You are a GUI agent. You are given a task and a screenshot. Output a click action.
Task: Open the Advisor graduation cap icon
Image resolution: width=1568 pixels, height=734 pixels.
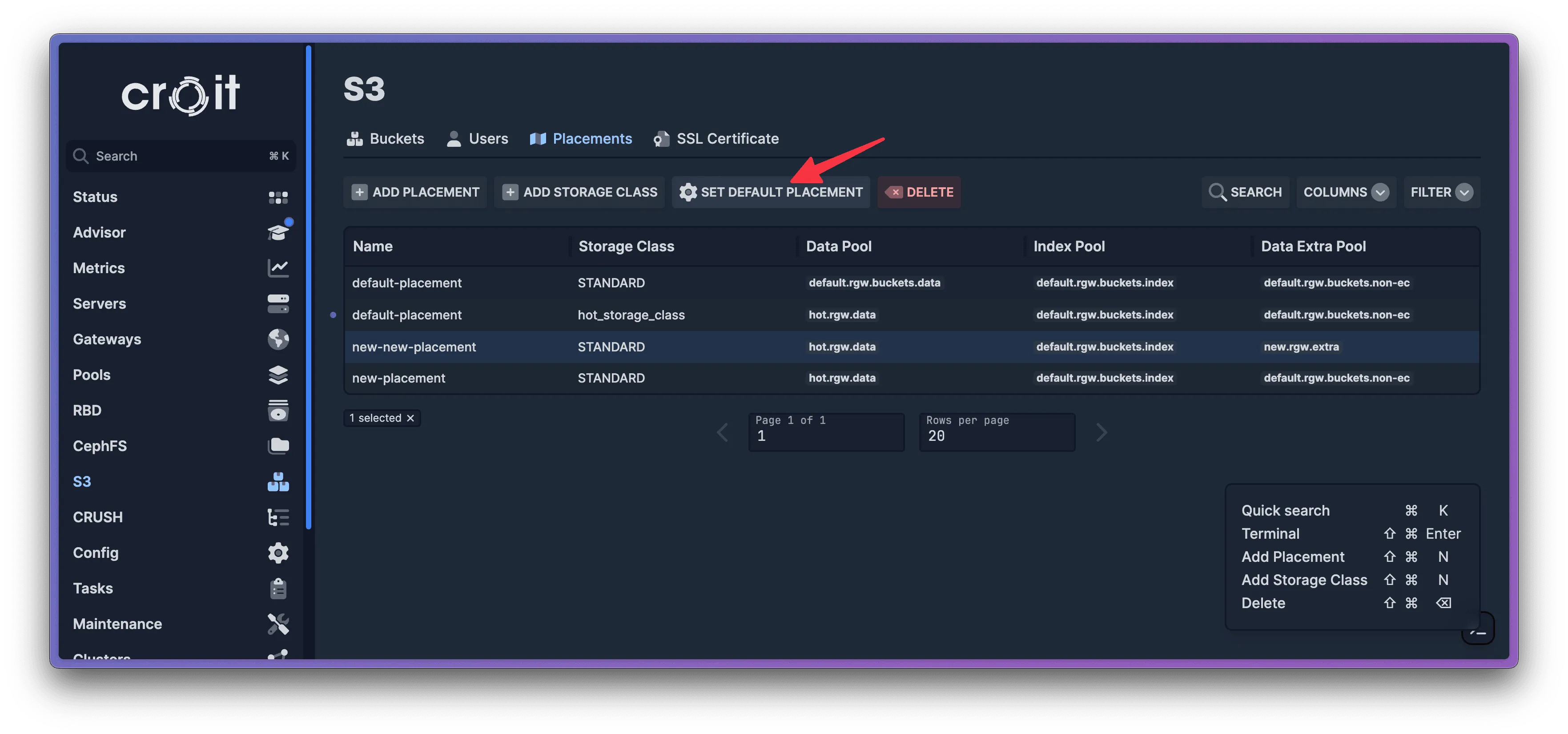pos(277,233)
